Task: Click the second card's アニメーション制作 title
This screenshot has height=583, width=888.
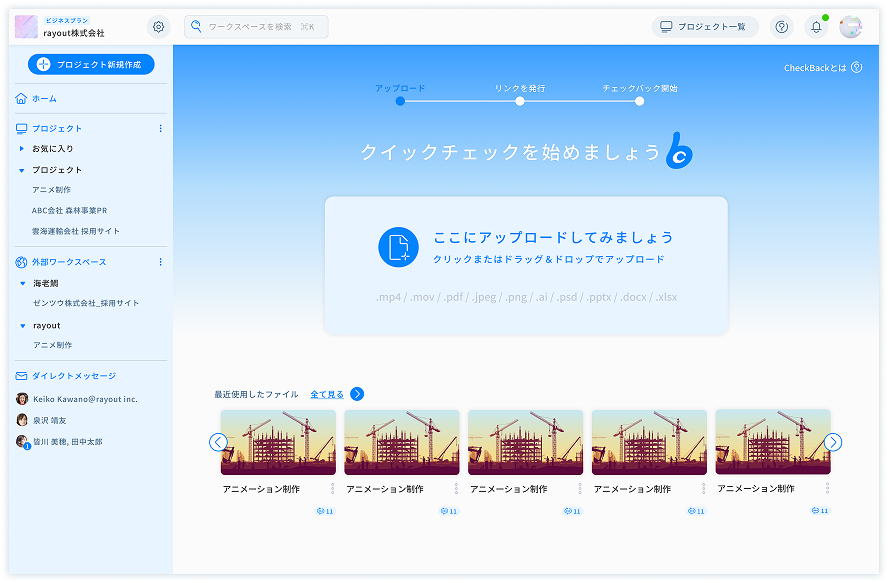Action: [385, 489]
